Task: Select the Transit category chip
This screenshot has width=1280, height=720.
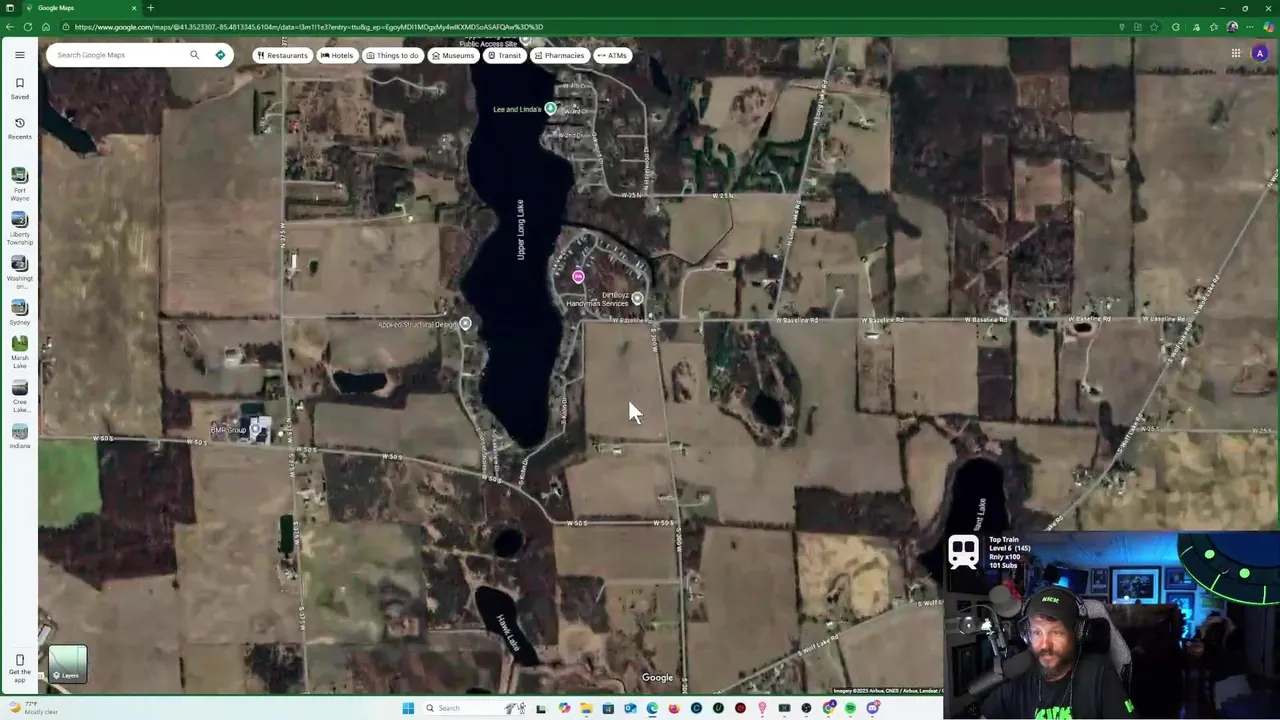Action: pos(504,55)
